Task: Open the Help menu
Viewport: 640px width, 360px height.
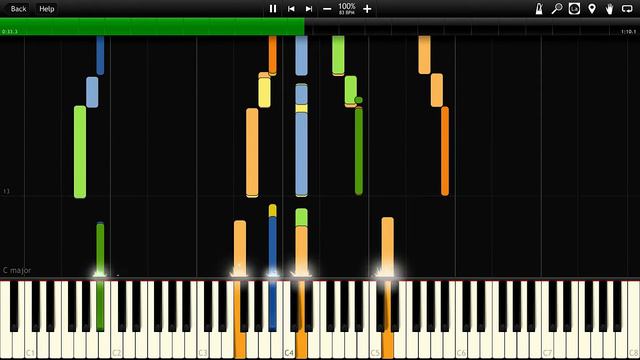Action: [x=47, y=9]
